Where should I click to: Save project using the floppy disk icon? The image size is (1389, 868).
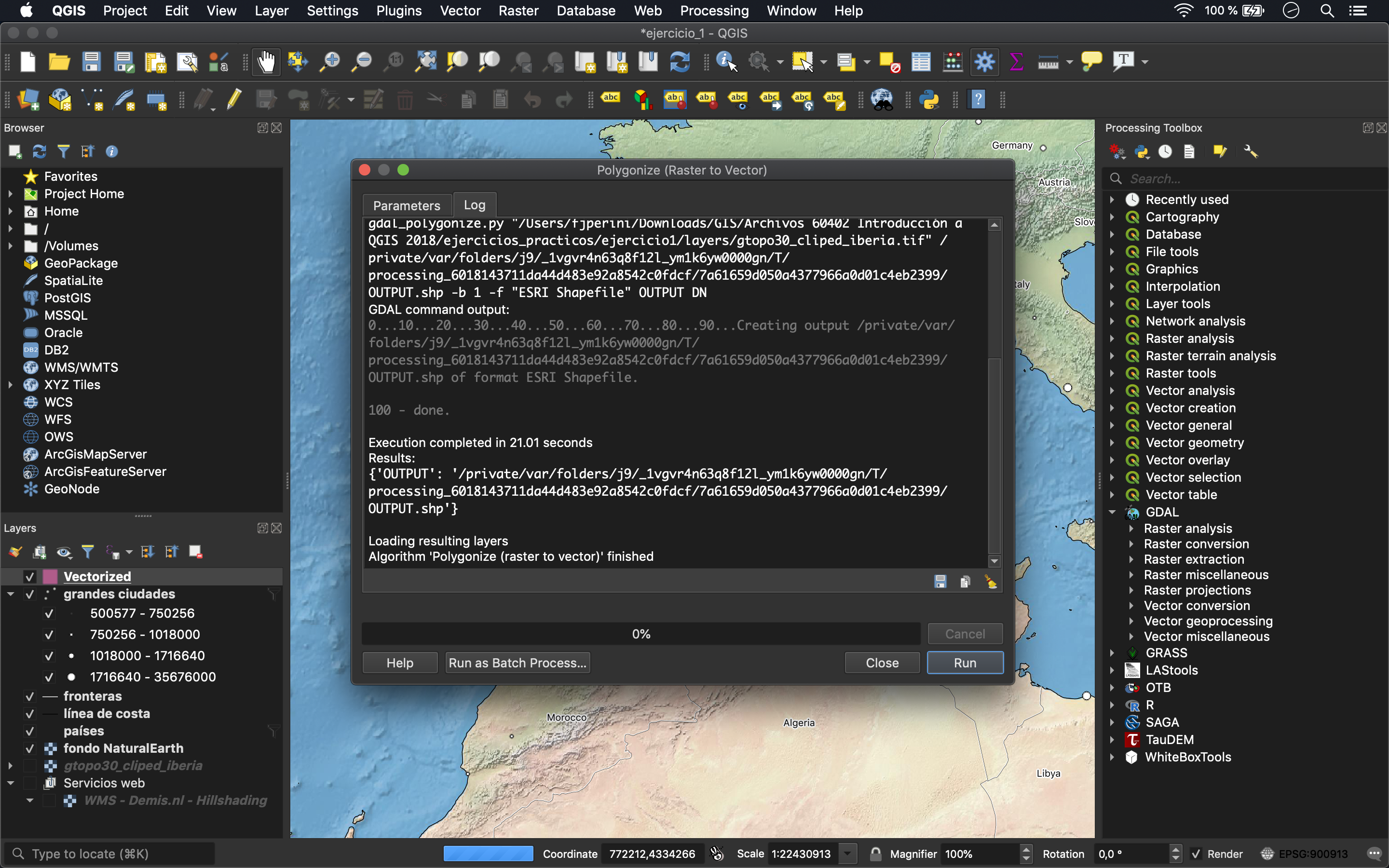click(91, 61)
